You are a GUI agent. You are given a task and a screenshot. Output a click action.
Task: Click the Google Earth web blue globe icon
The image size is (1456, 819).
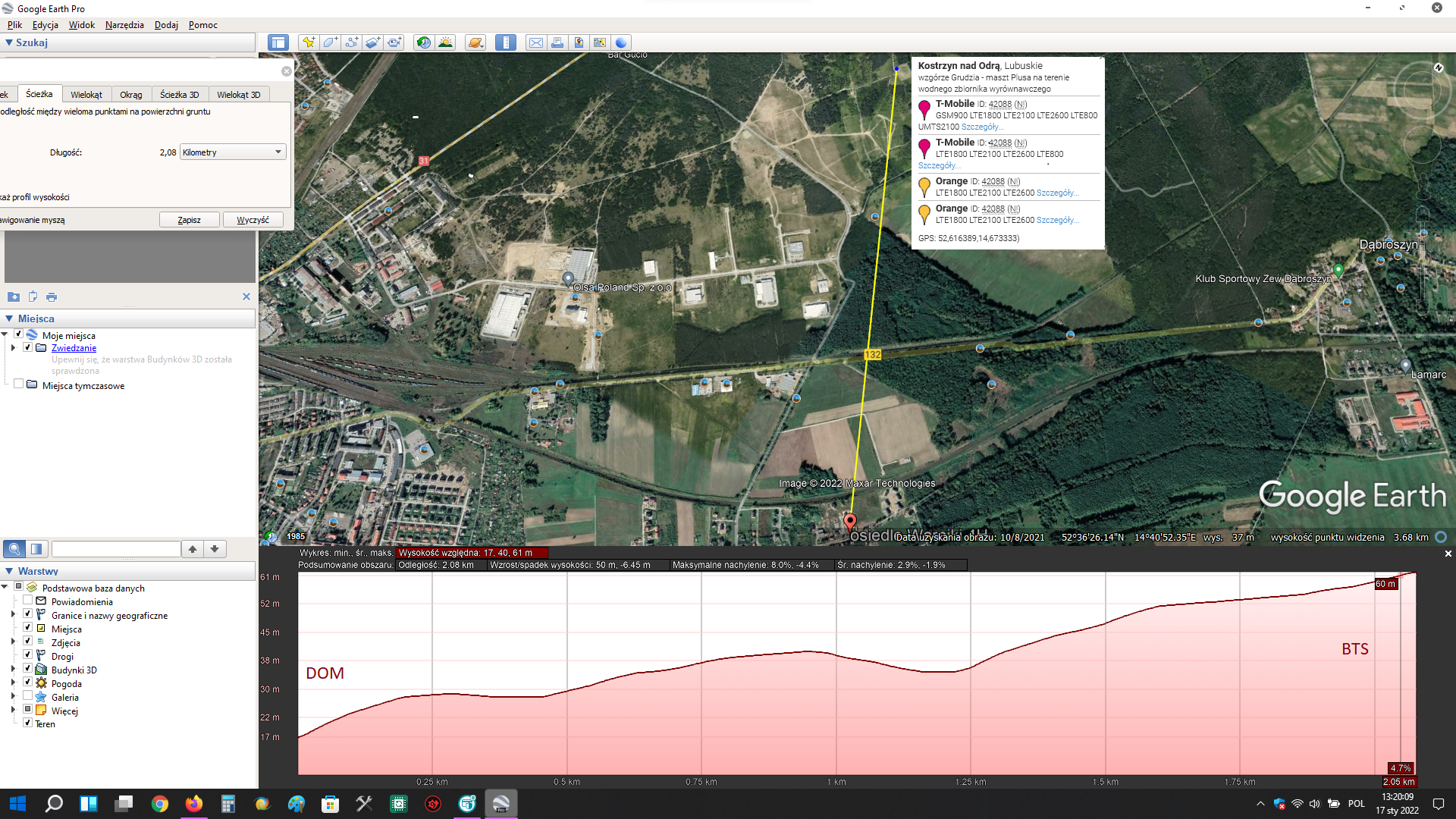621,42
